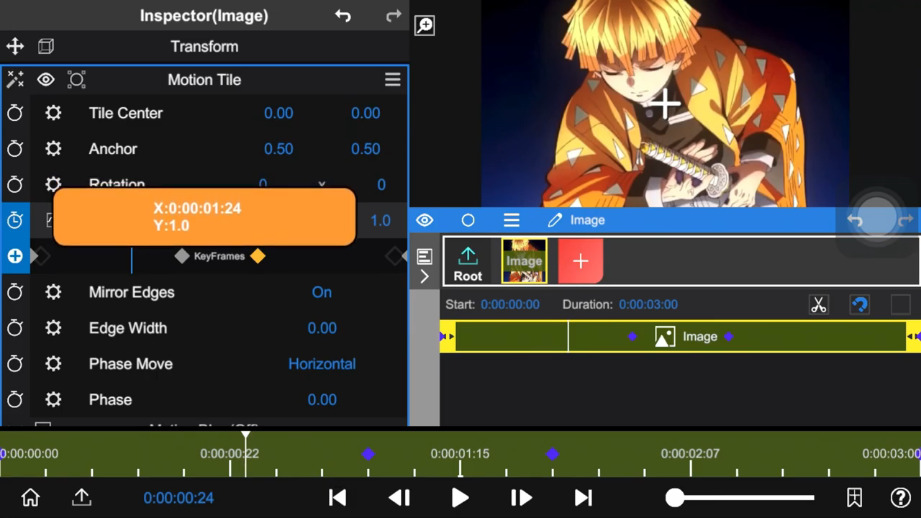Toggle Motion Tile effect visibility eye
This screenshot has width=921, height=518.
pos(46,79)
